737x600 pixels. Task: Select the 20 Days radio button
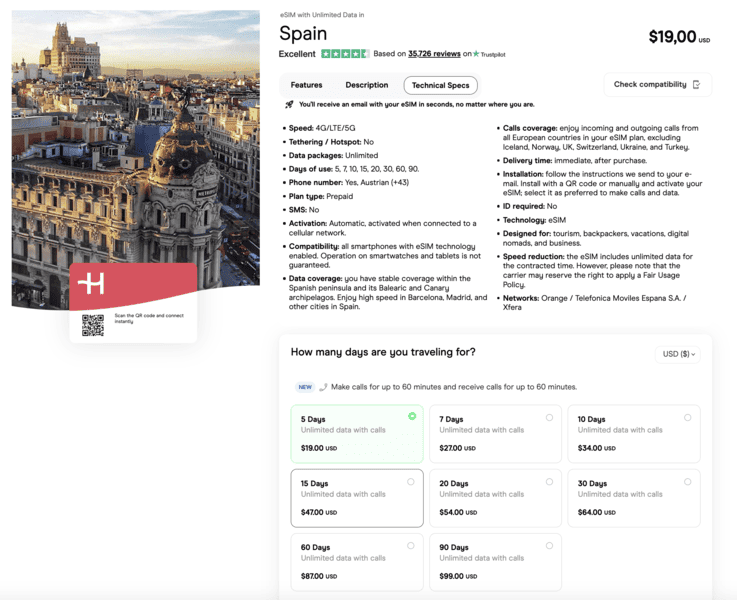549,482
